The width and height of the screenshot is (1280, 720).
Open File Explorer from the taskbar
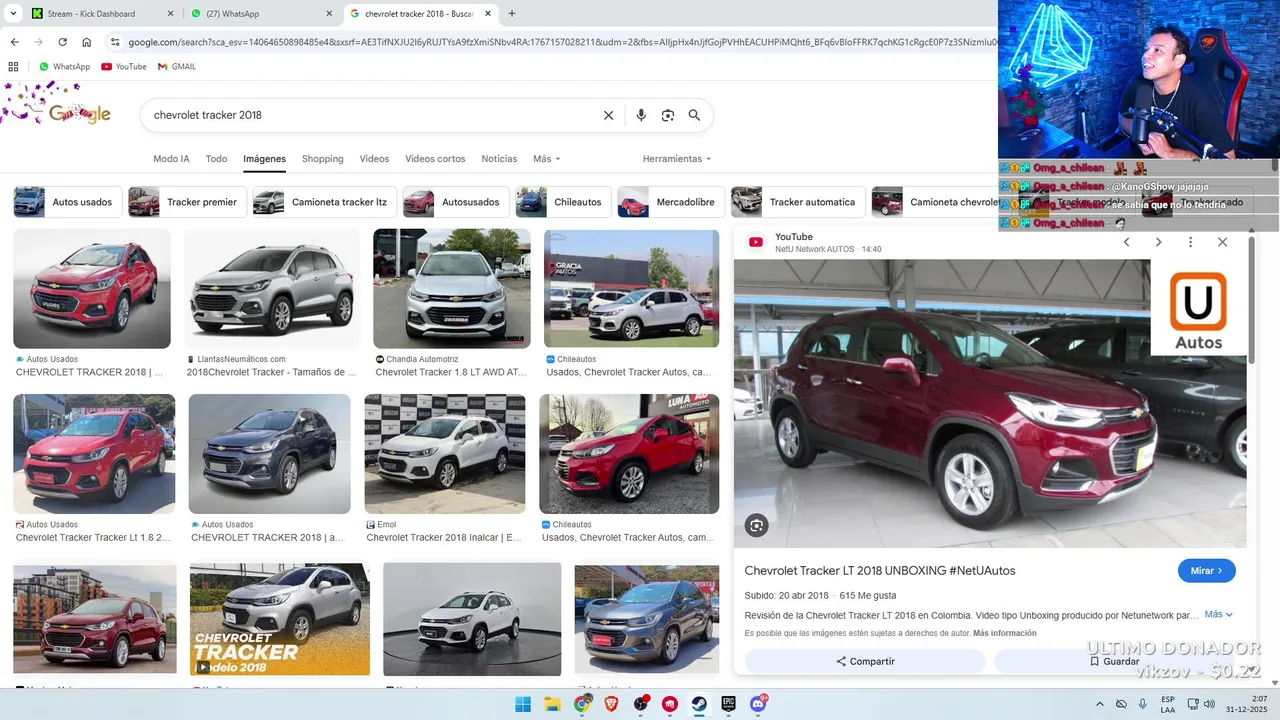tap(552, 704)
